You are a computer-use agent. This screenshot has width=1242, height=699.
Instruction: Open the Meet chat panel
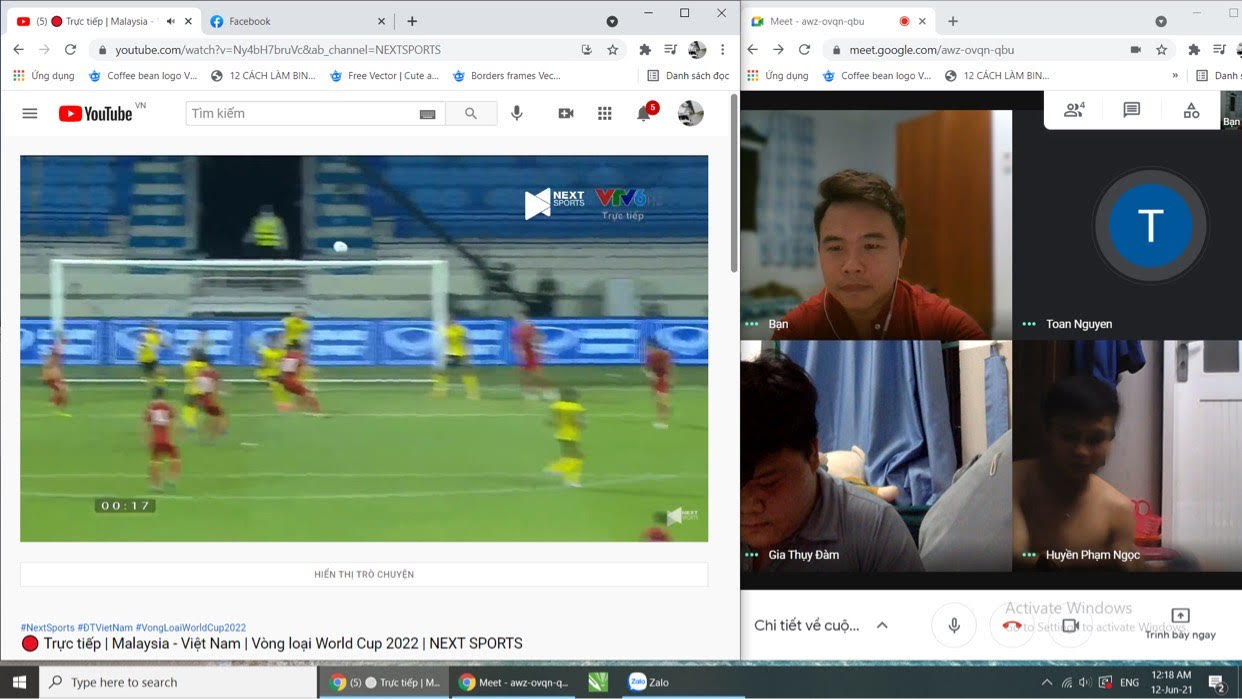click(1132, 111)
